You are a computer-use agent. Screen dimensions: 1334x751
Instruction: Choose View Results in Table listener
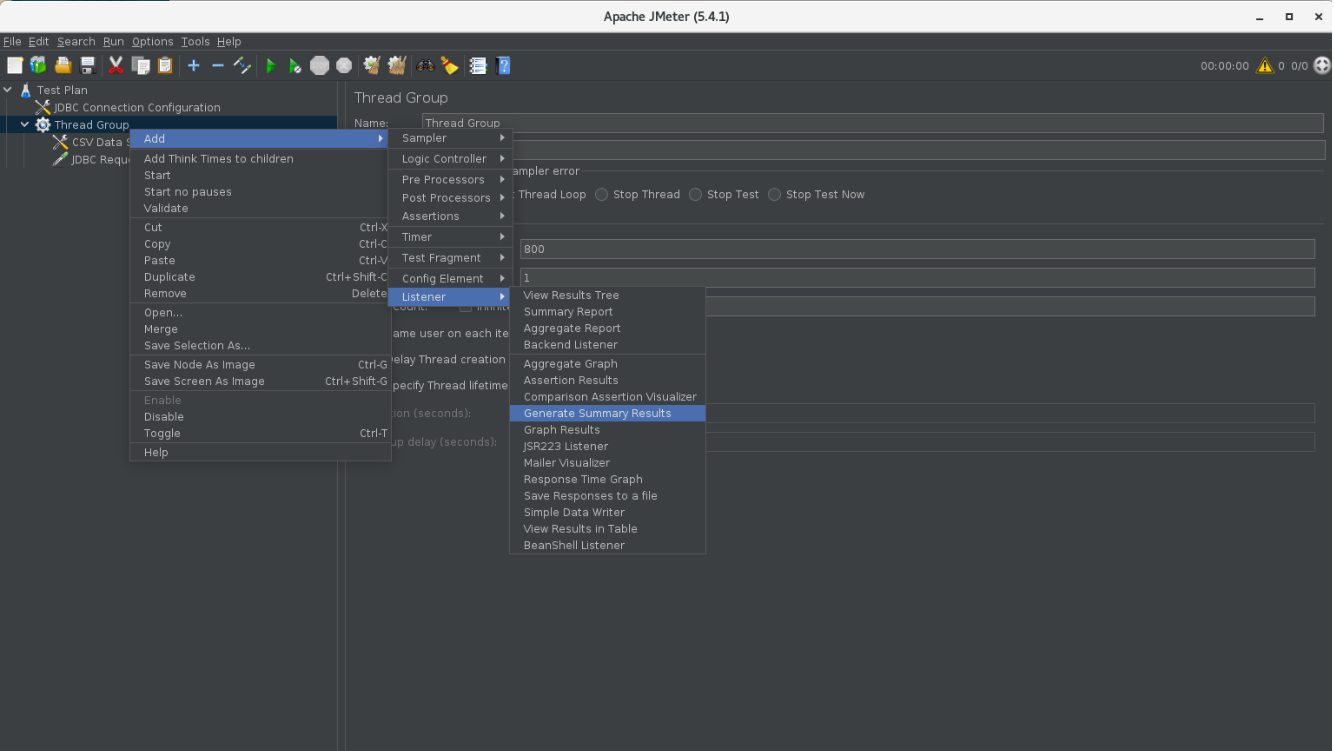pyautogui.click(x=608, y=529)
